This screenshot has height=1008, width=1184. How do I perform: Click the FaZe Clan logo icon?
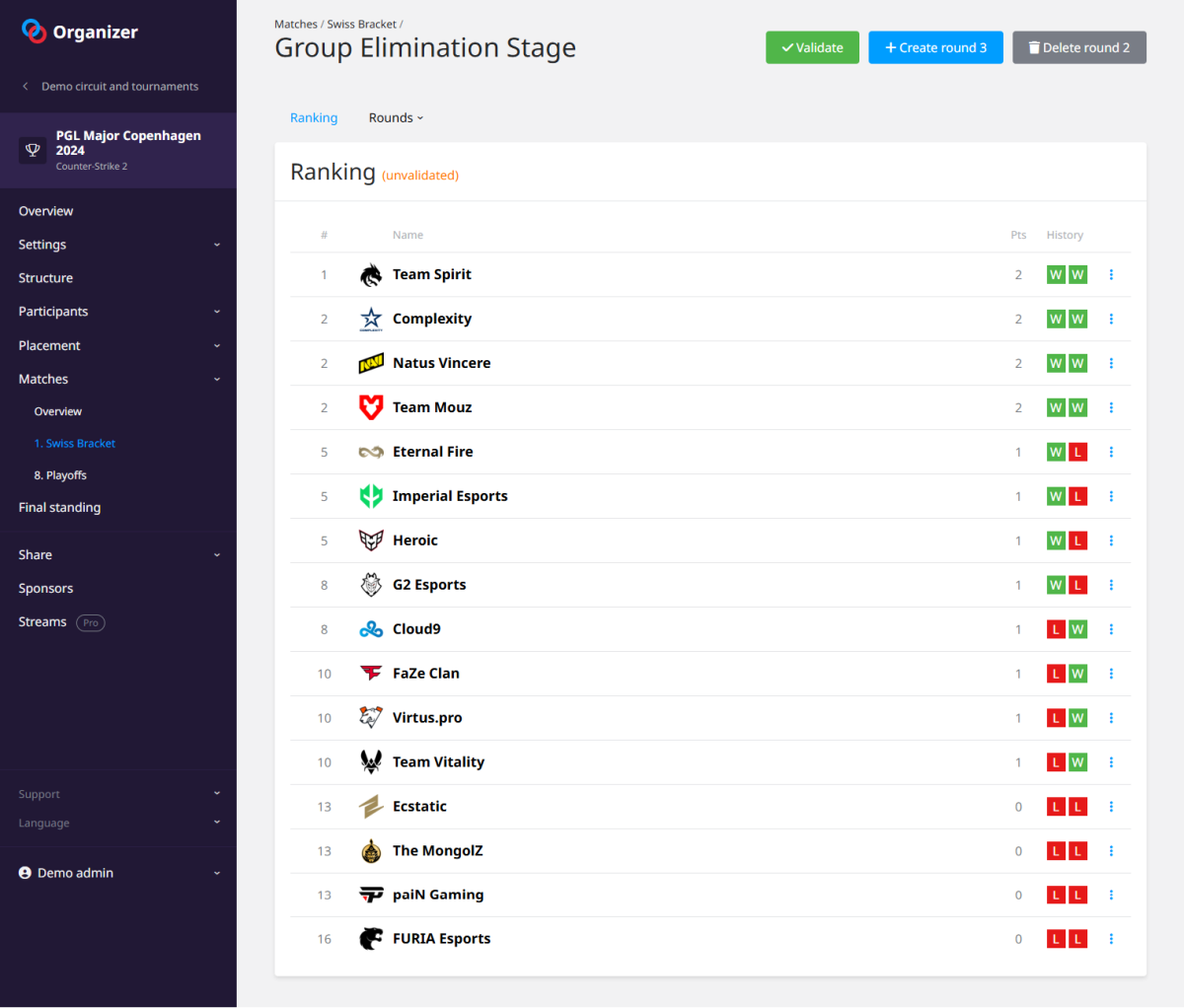[x=371, y=674]
